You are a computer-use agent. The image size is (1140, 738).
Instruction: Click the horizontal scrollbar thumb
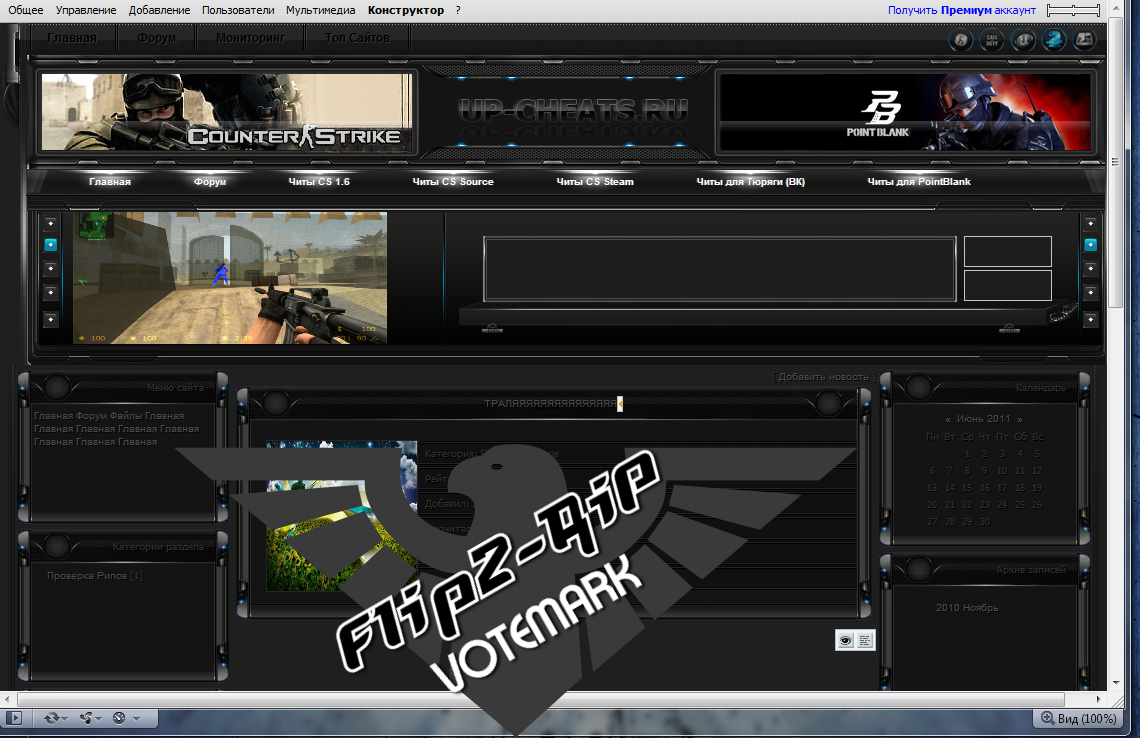pos(541,699)
